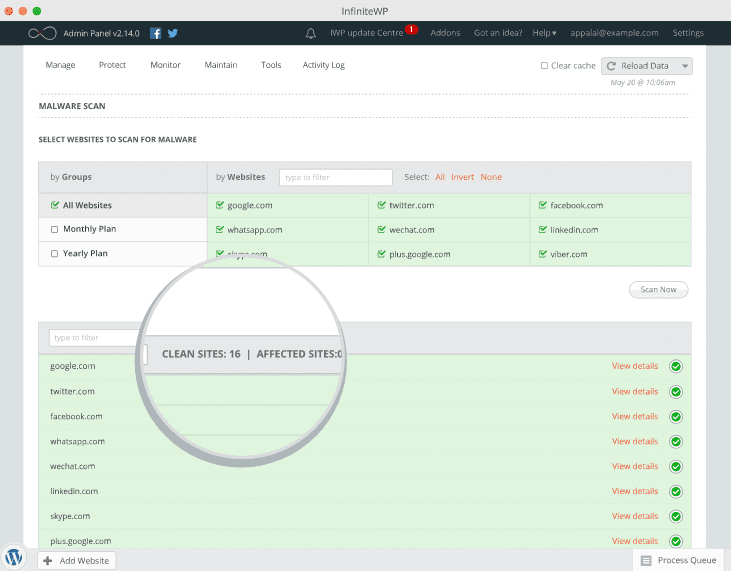Open the Help dropdown menu
This screenshot has height=571, width=731.
pyautogui.click(x=544, y=33)
